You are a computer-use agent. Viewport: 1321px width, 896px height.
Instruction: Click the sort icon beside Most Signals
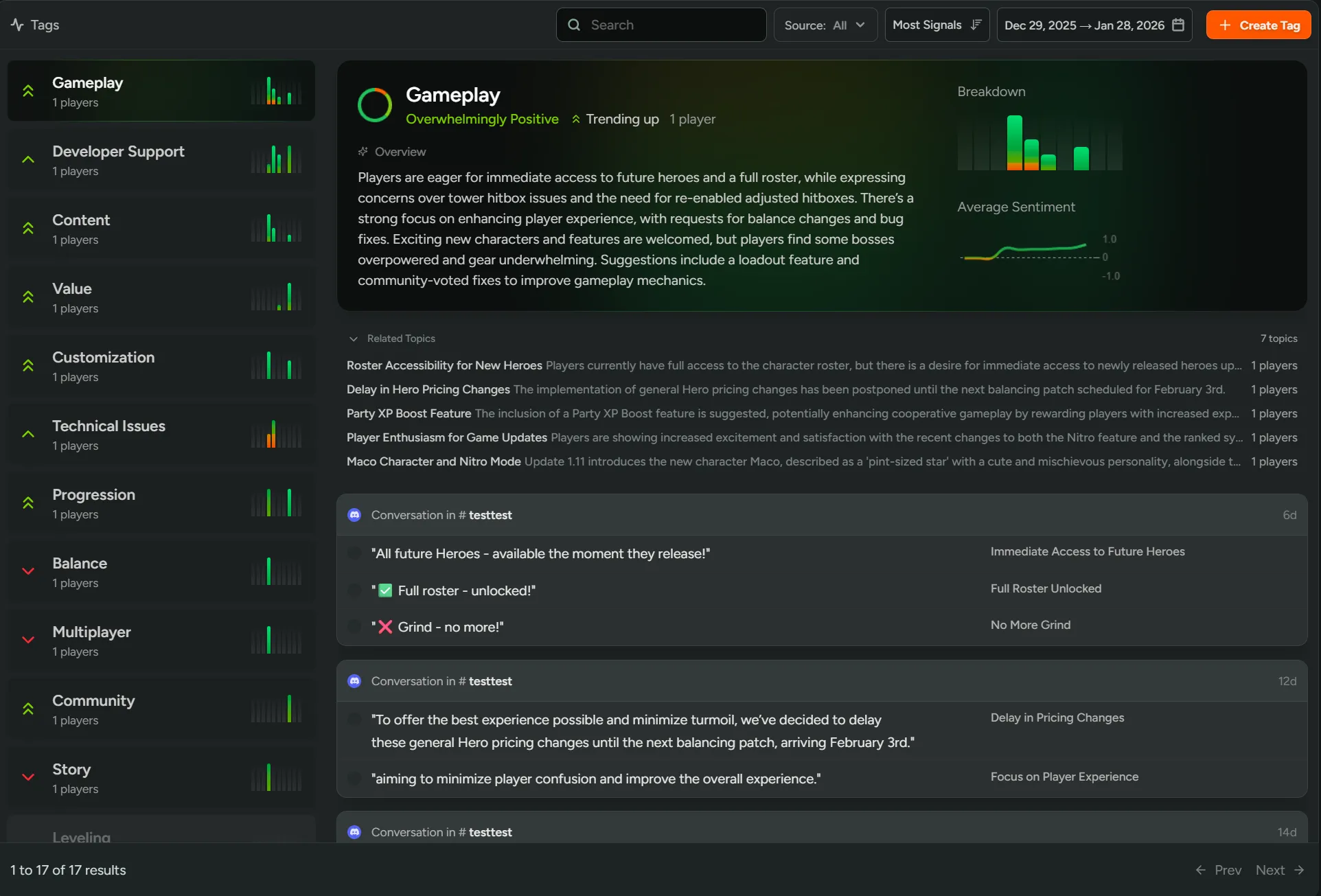(x=976, y=25)
